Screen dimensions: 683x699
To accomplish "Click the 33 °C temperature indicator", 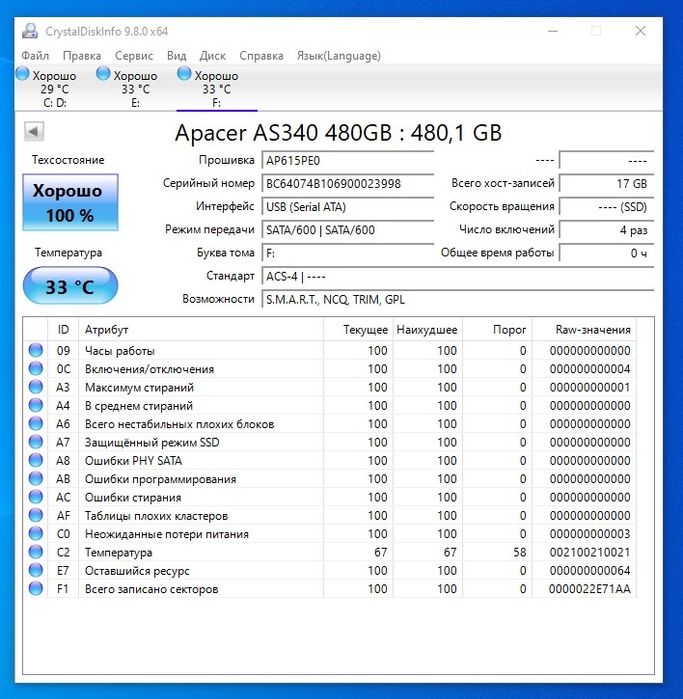I will [70, 285].
